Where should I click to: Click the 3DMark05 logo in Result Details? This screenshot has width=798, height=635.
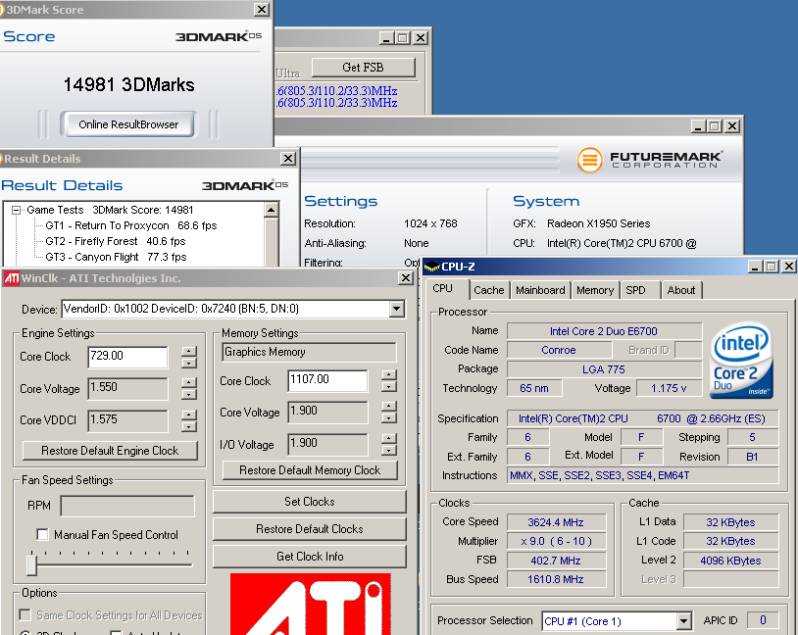pyautogui.click(x=245, y=185)
